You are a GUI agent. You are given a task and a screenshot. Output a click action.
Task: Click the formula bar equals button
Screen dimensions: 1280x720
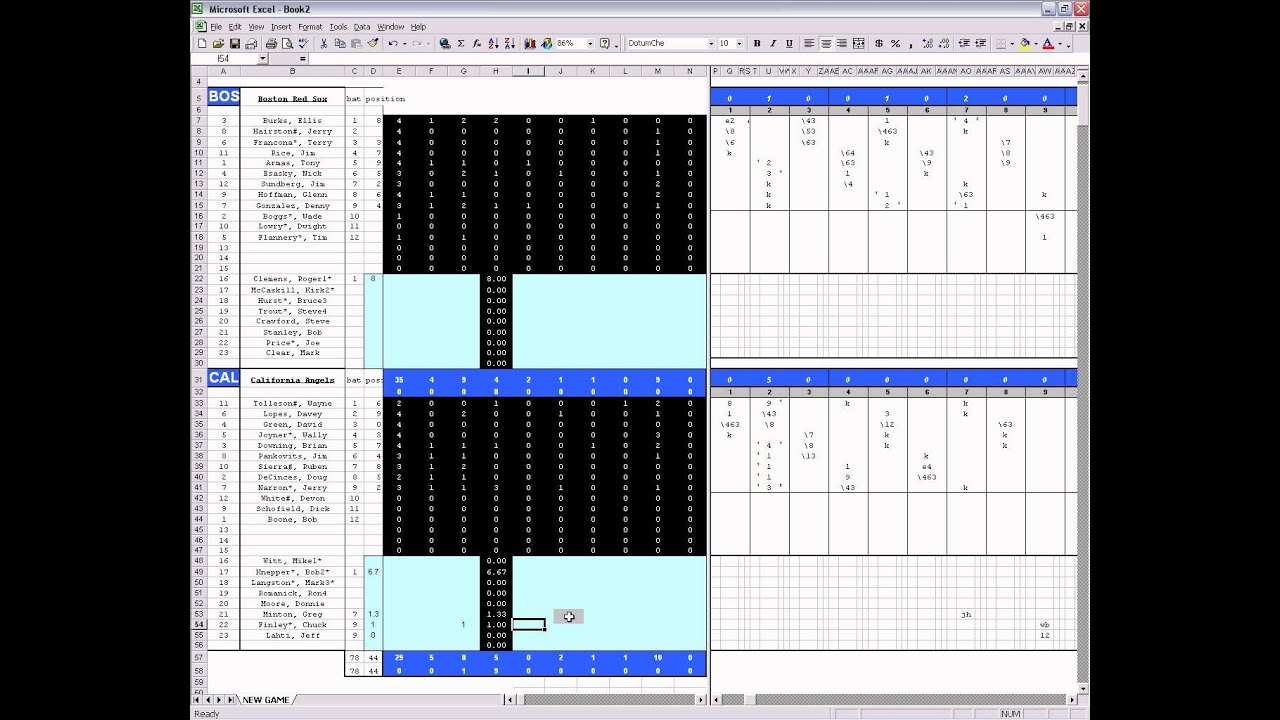click(x=302, y=59)
